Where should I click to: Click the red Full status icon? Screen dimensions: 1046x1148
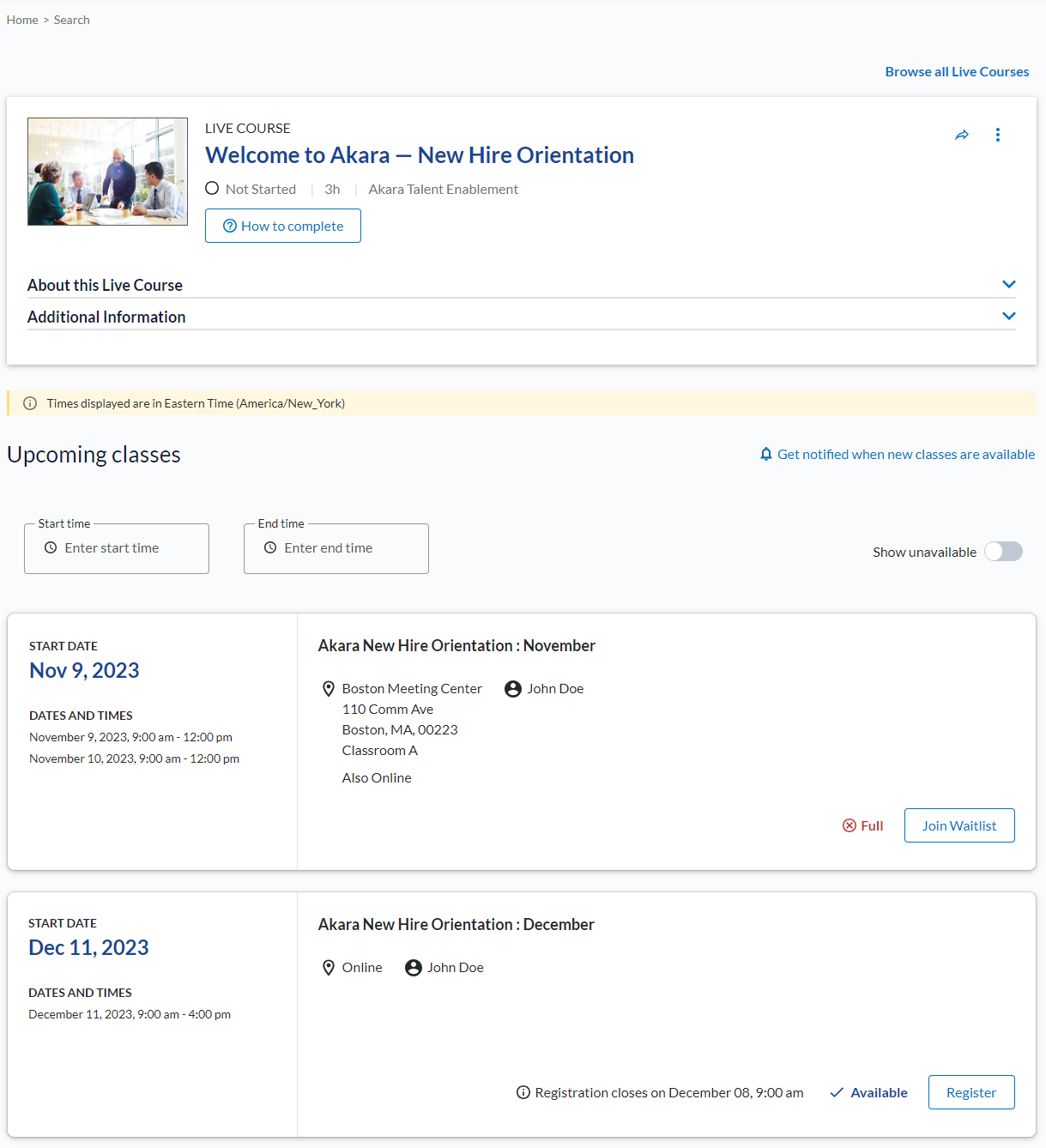click(x=849, y=825)
